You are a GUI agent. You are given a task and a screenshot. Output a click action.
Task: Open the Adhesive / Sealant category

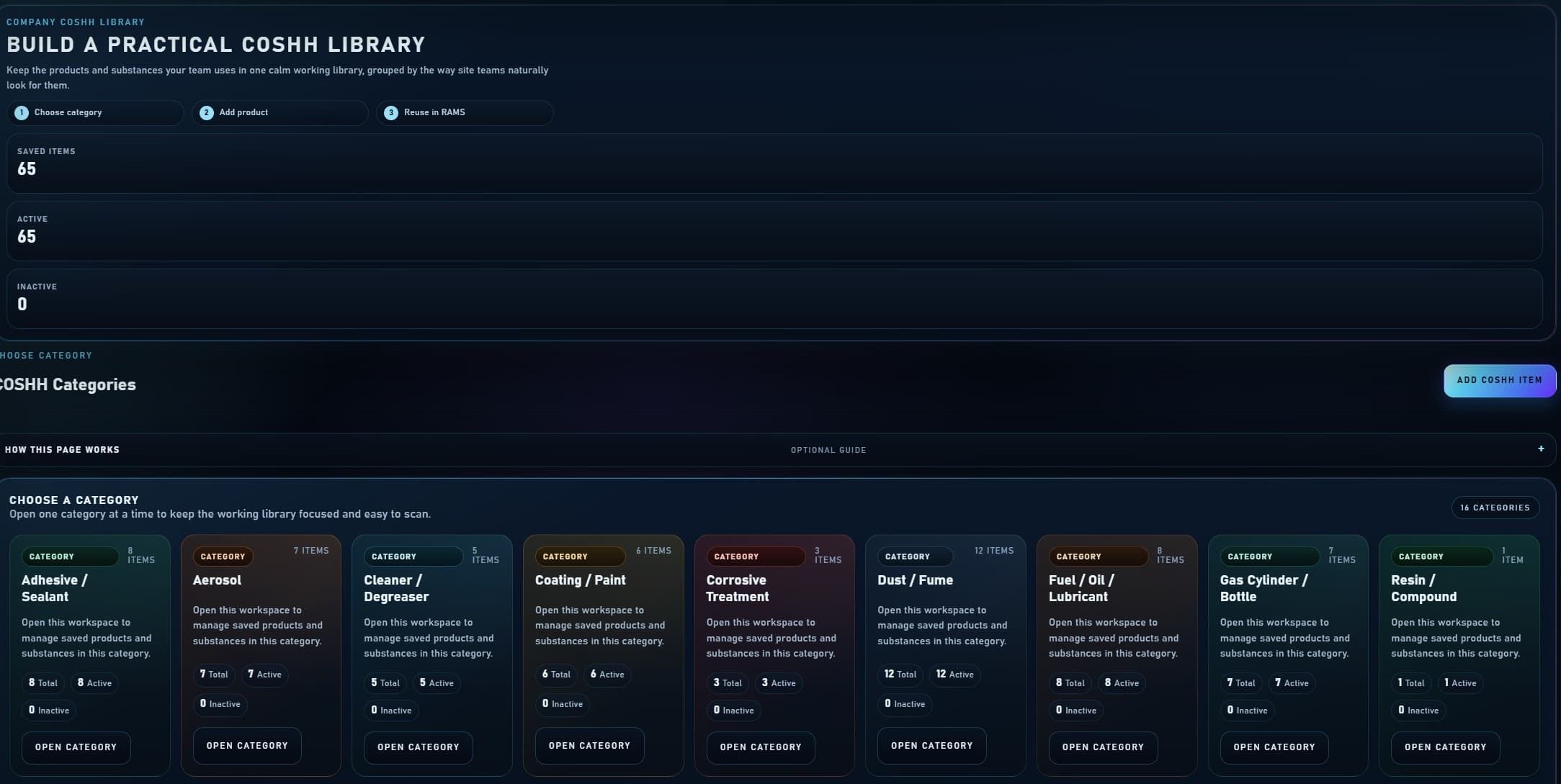pyautogui.click(x=76, y=747)
